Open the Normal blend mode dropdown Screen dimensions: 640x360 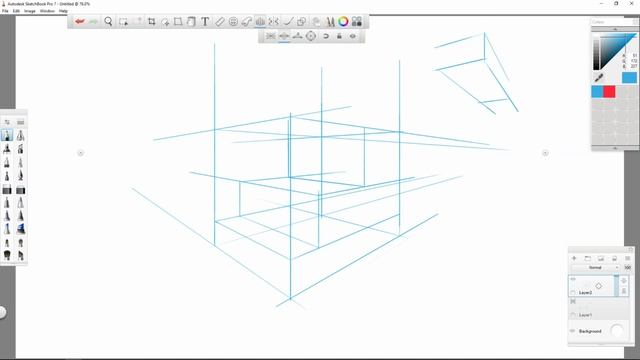596,268
